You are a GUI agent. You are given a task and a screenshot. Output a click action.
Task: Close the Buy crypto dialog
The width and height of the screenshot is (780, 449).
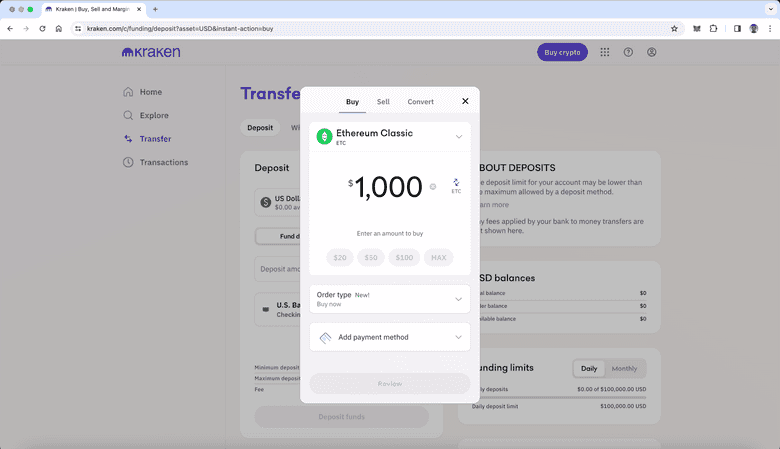click(x=465, y=101)
